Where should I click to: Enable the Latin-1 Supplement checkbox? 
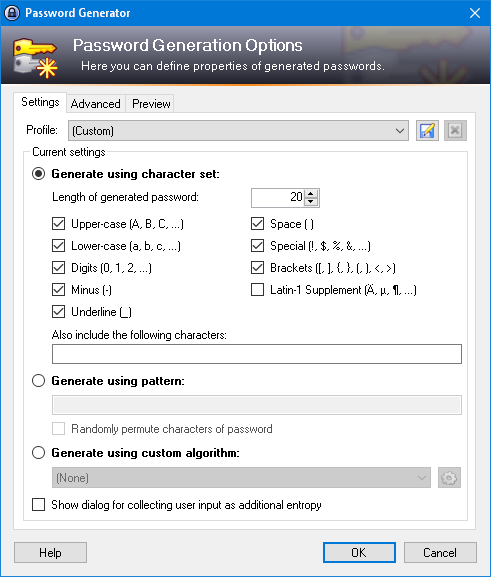pos(257,290)
